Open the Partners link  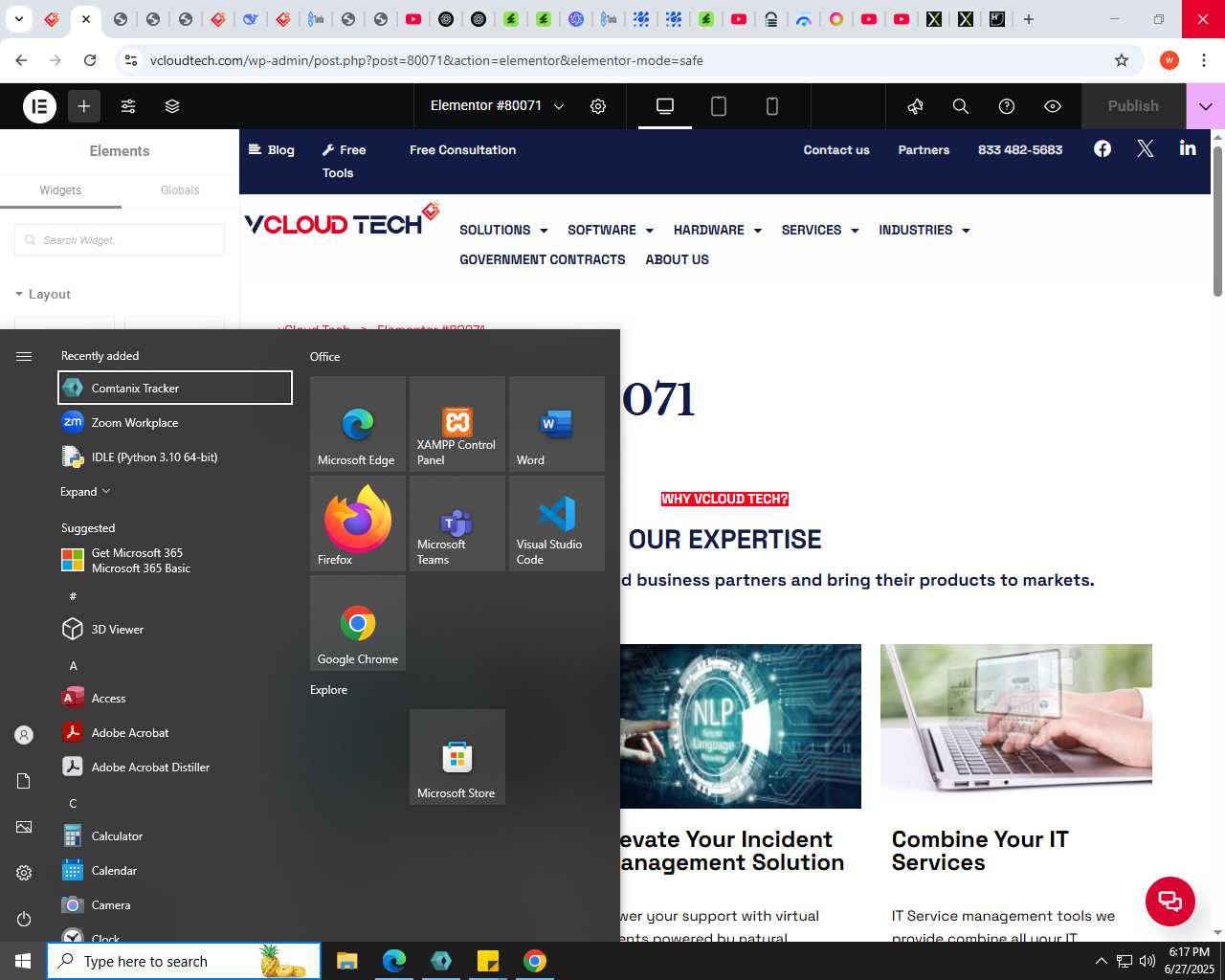(924, 150)
